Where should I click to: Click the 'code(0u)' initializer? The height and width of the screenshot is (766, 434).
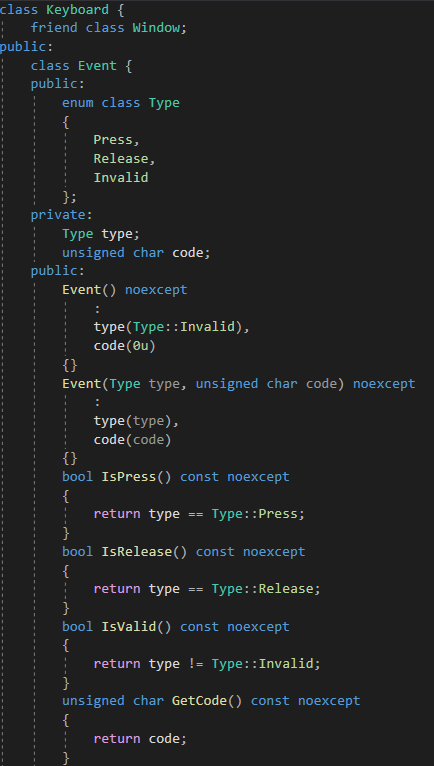[125, 346]
